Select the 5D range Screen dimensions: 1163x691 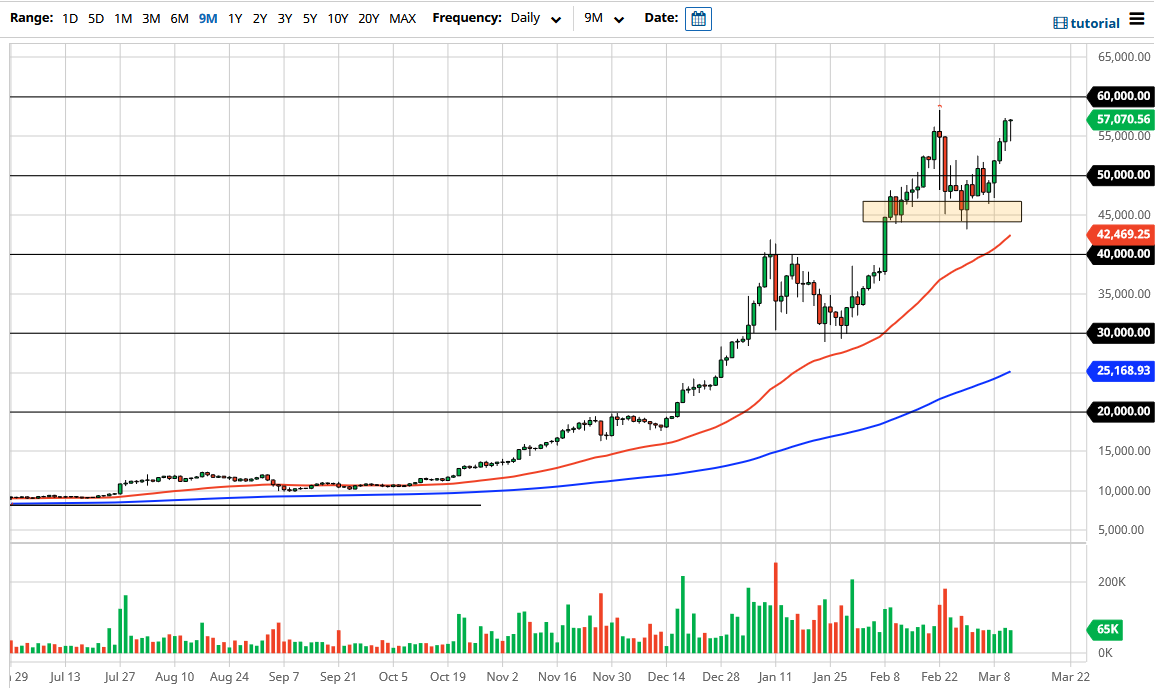(x=95, y=18)
